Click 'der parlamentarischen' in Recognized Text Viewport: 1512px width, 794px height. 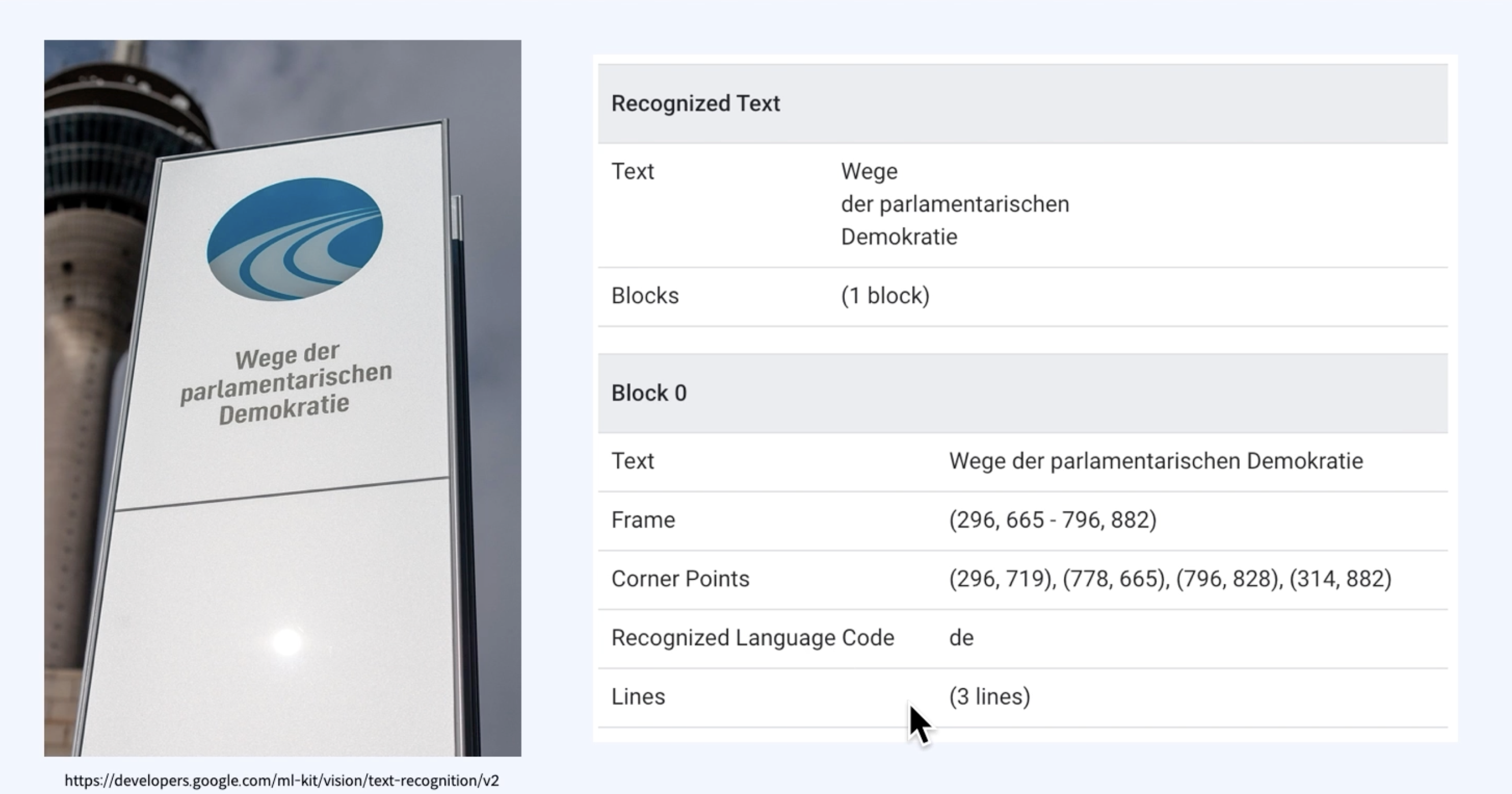tap(955, 205)
